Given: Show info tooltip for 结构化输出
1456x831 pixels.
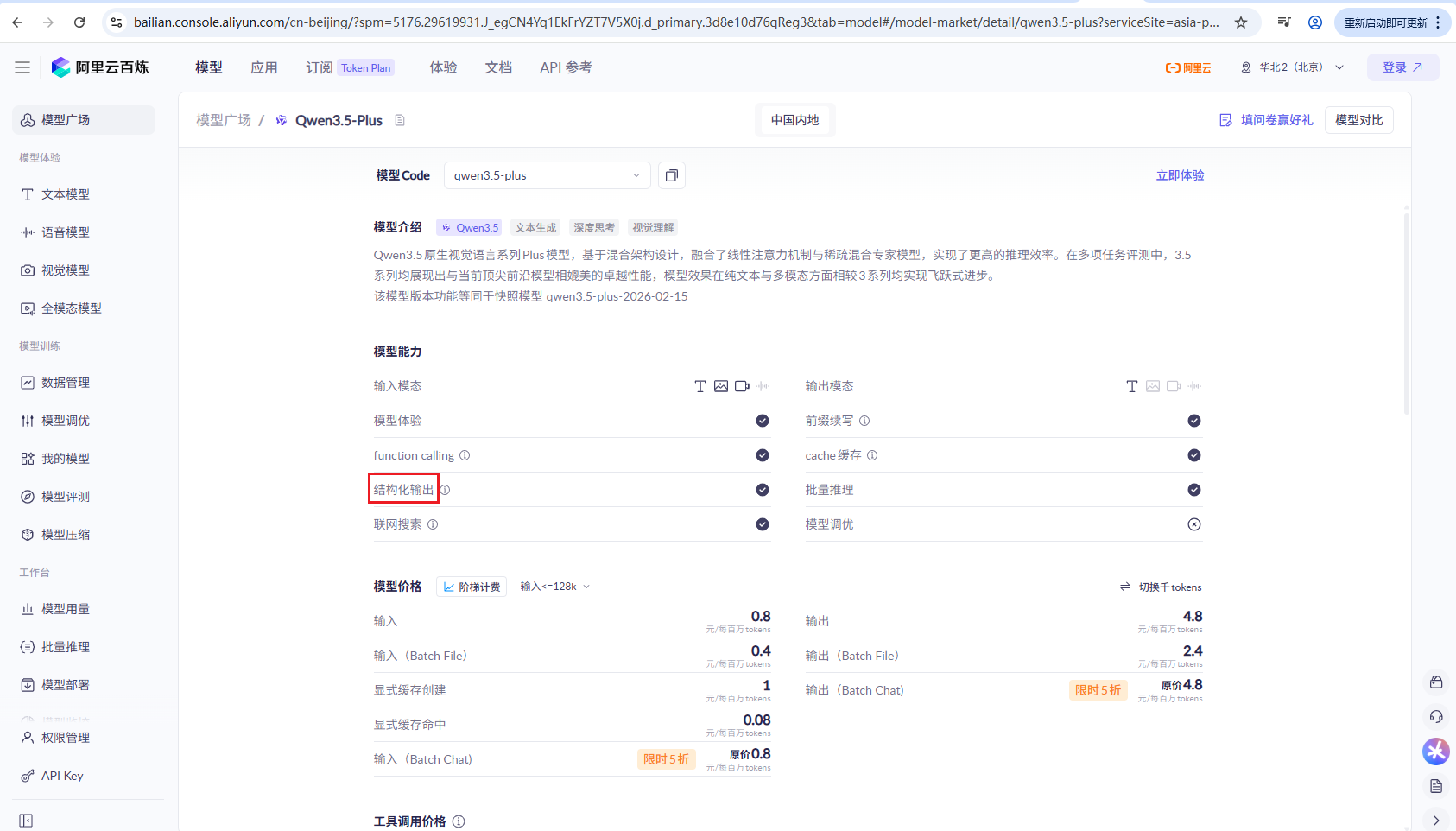Looking at the screenshot, I should tap(445, 490).
